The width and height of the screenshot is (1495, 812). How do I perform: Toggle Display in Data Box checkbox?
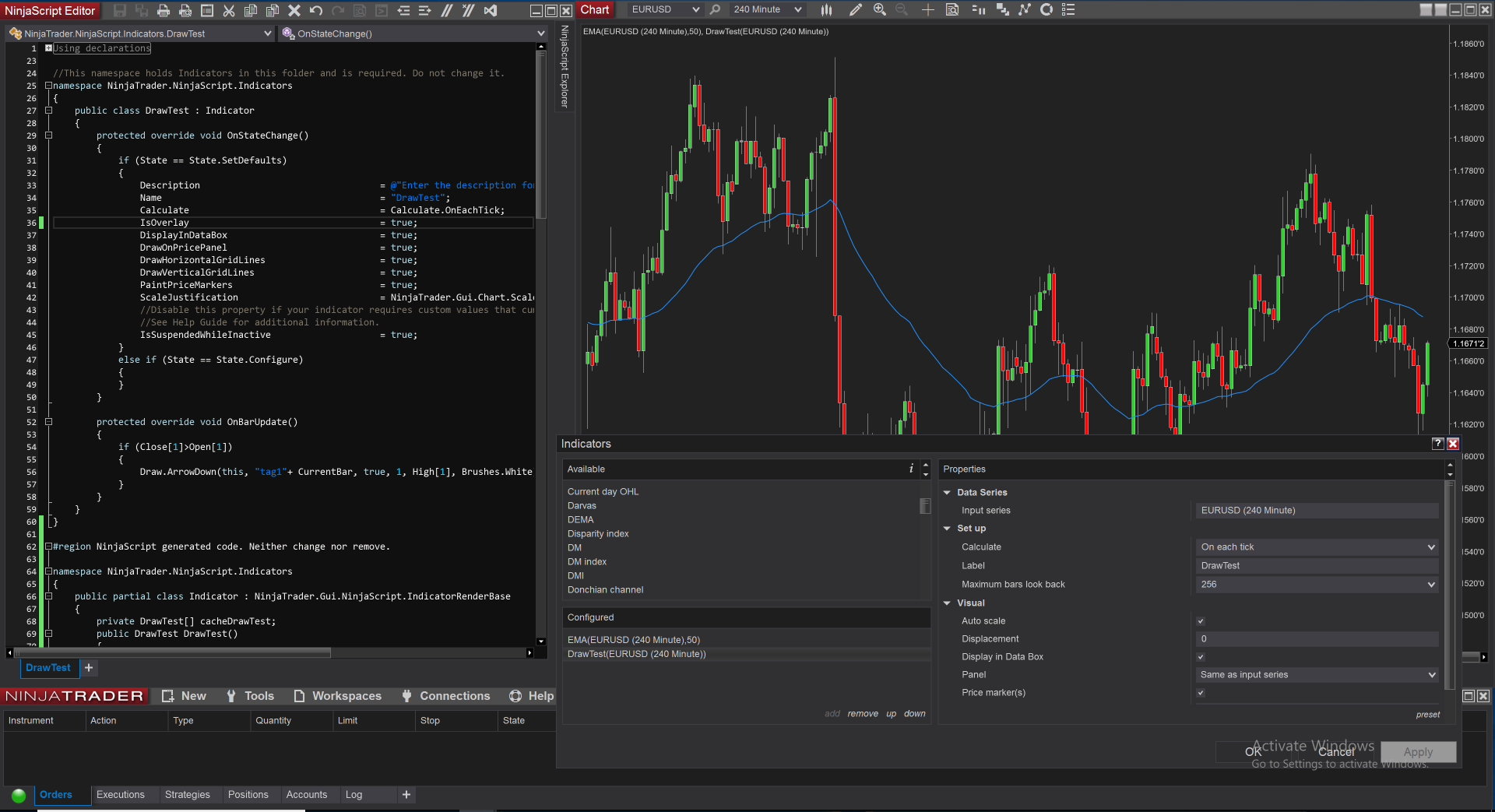tap(1201, 657)
